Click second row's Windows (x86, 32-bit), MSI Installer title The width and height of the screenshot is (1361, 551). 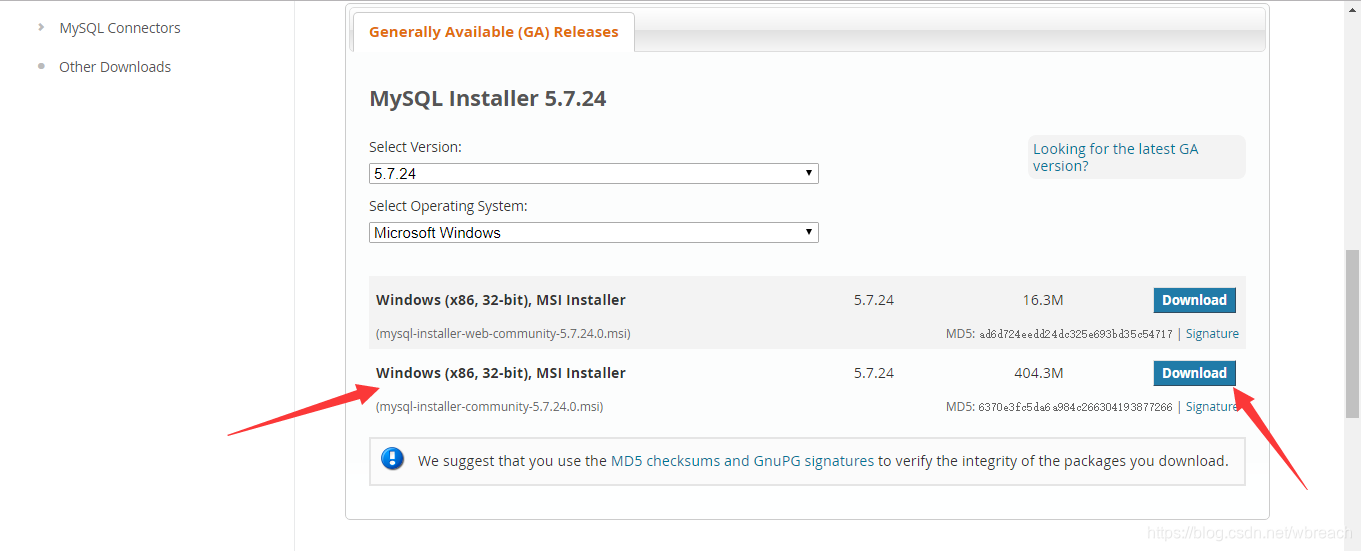[501, 373]
